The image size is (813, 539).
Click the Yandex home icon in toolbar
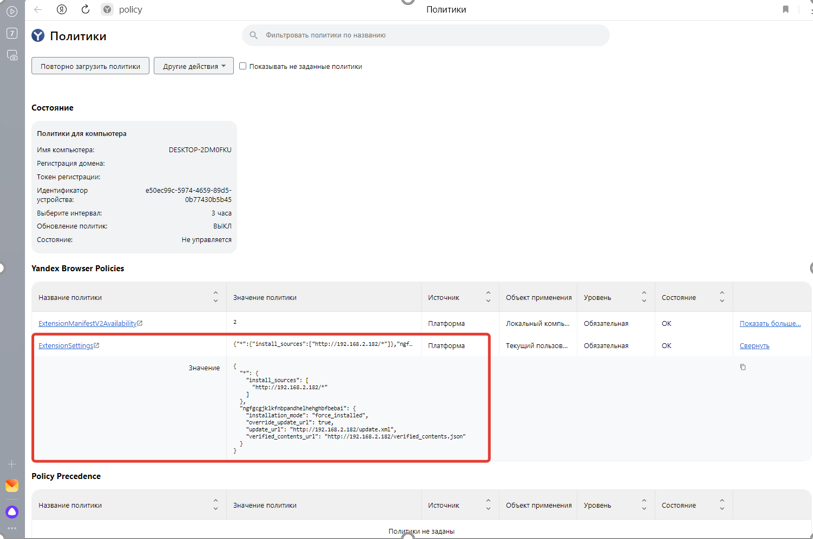(x=62, y=10)
